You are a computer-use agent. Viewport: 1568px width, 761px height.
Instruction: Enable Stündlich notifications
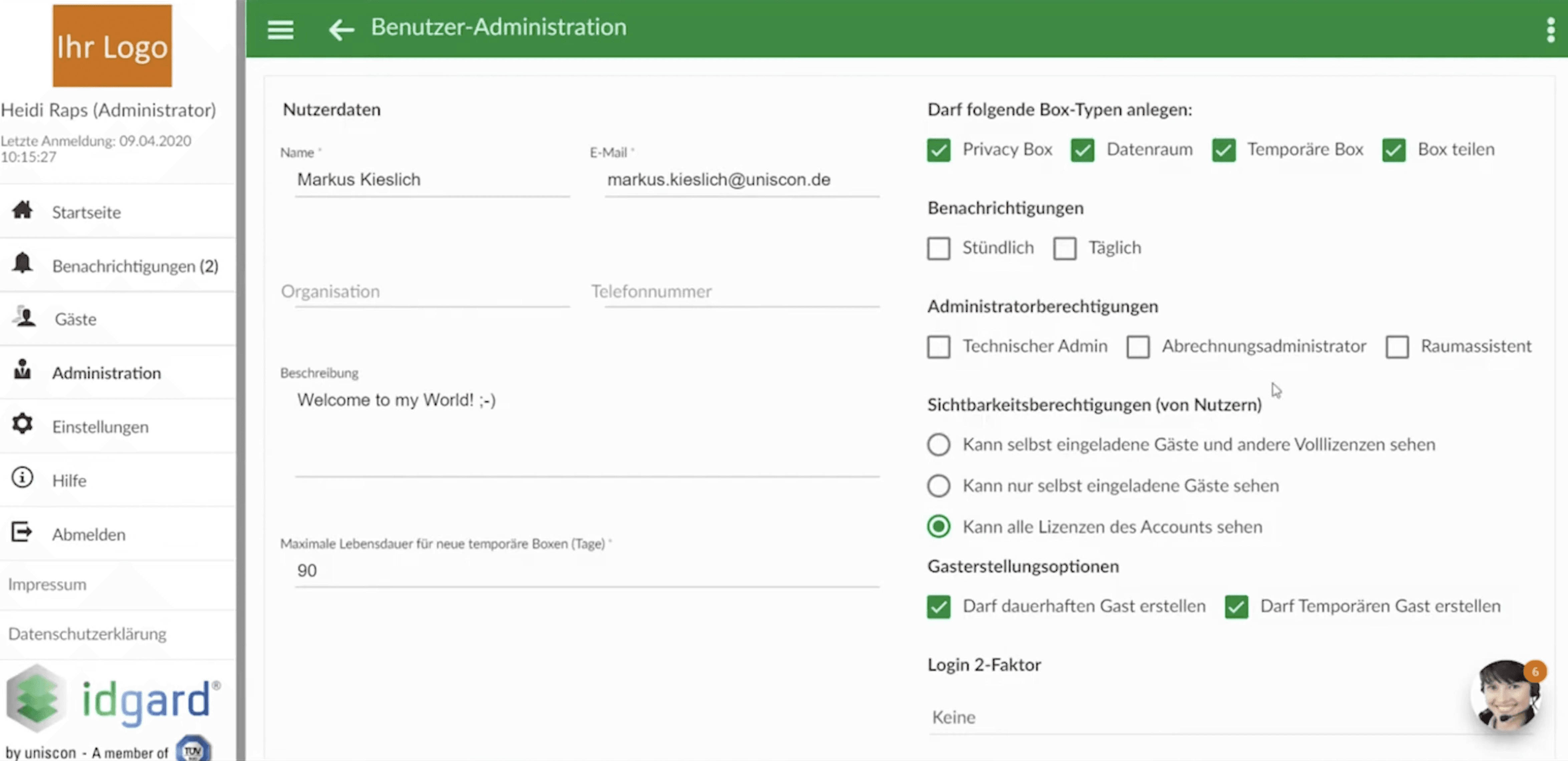(x=938, y=248)
